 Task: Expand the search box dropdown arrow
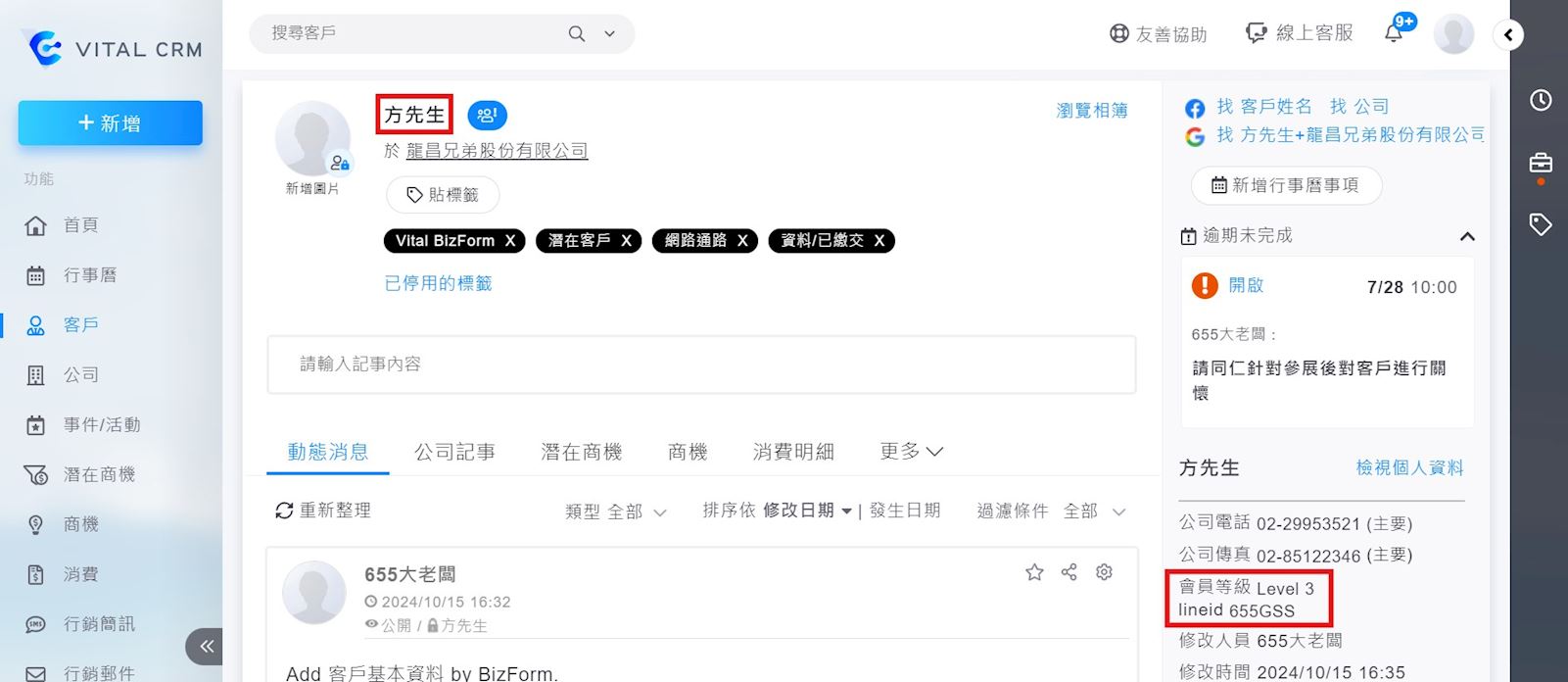(609, 33)
